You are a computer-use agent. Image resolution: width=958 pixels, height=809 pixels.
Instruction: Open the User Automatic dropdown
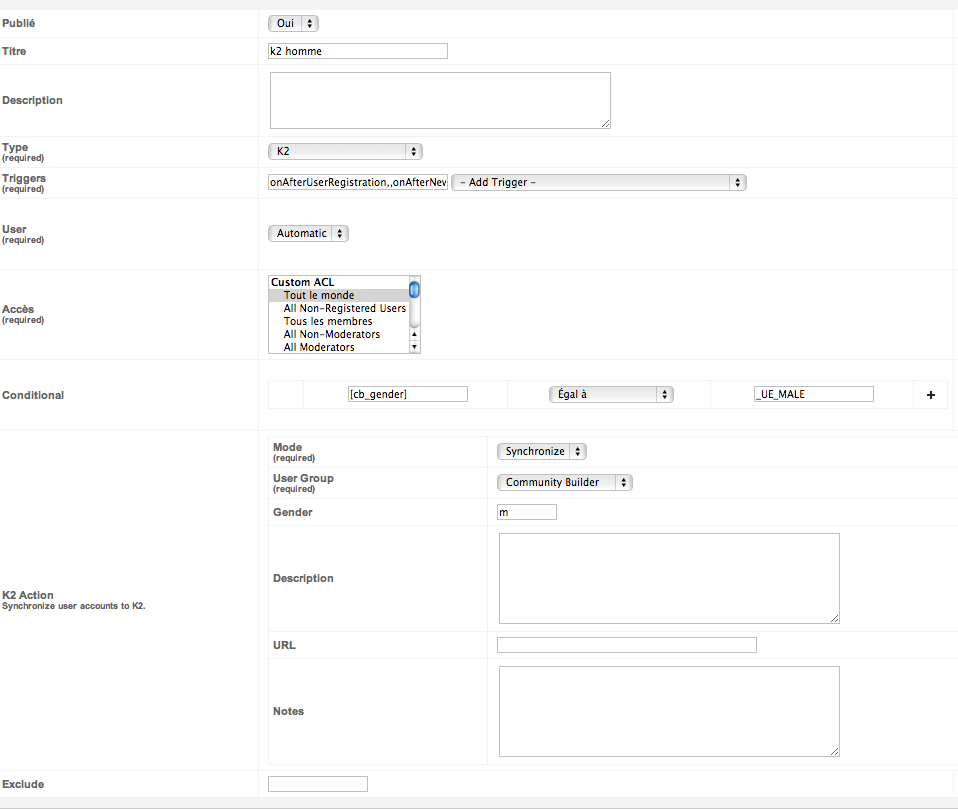pyautogui.click(x=308, y=233)
